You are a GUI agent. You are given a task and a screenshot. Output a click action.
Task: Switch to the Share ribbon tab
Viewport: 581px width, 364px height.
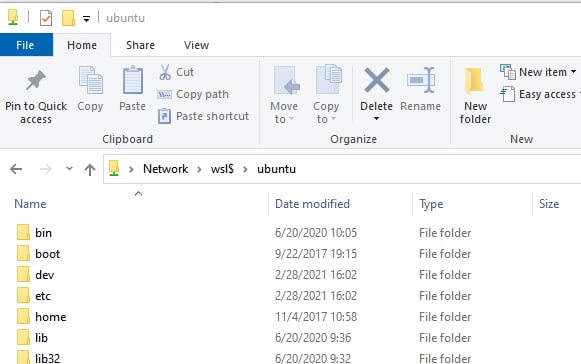(140, 45)
